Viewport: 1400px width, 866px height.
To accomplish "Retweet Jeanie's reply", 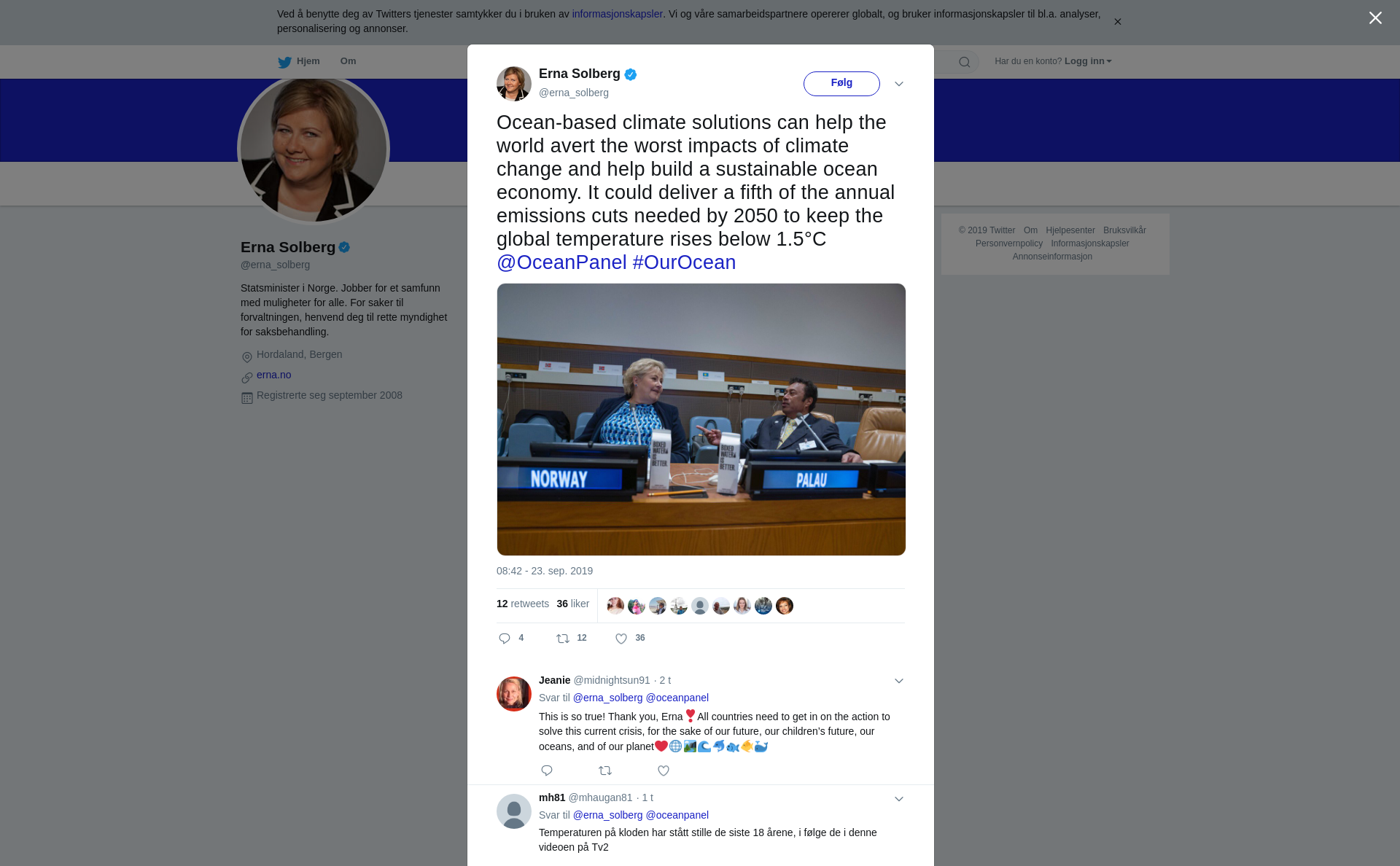I will tap(605, 771).
